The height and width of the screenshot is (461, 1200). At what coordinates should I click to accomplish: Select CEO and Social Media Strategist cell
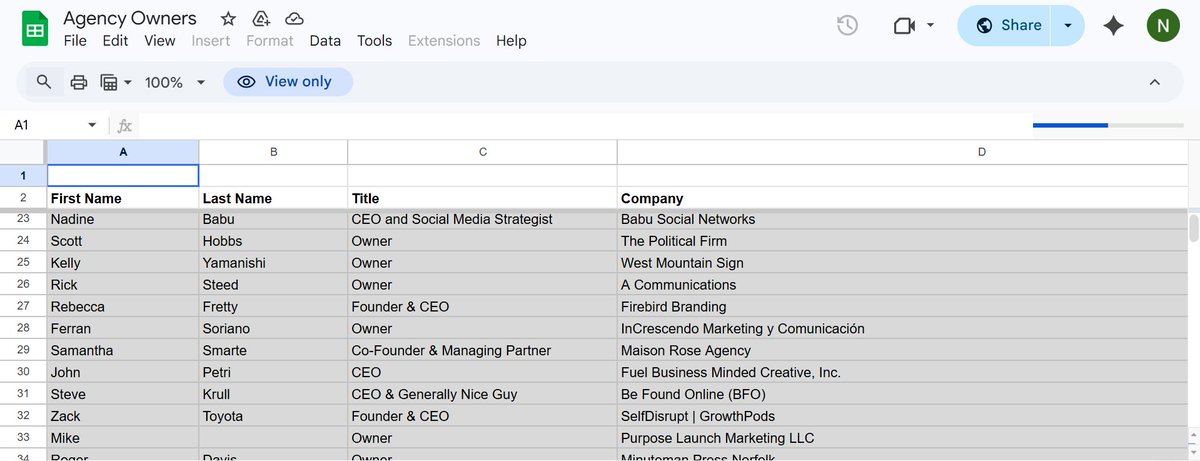(482, 219)
